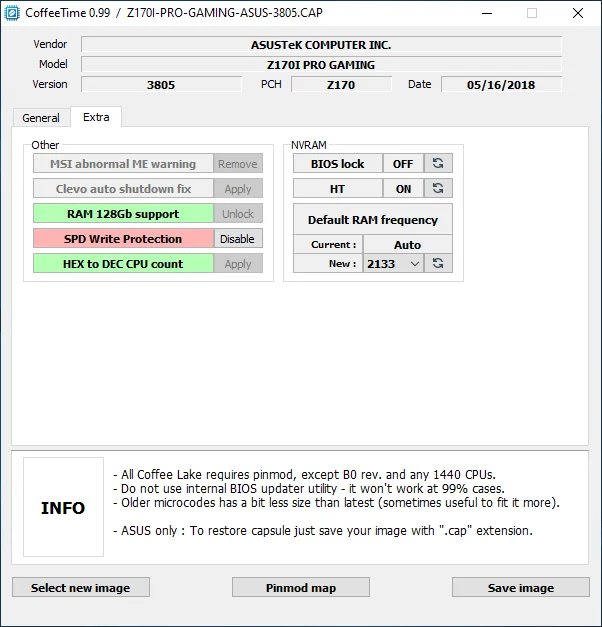Switch to the General tab

coord(41,118)
